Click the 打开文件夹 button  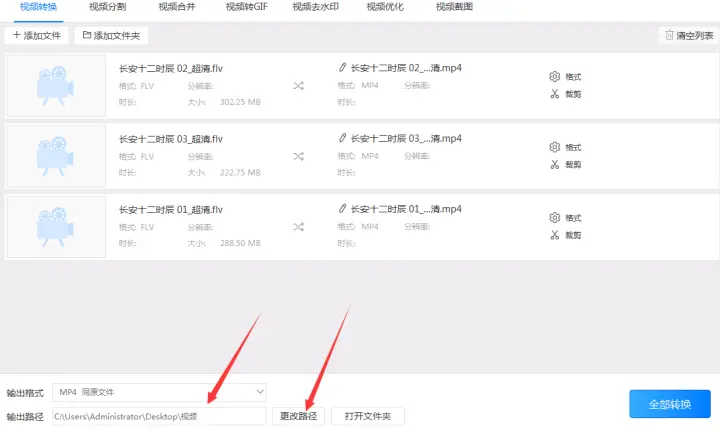368,416
